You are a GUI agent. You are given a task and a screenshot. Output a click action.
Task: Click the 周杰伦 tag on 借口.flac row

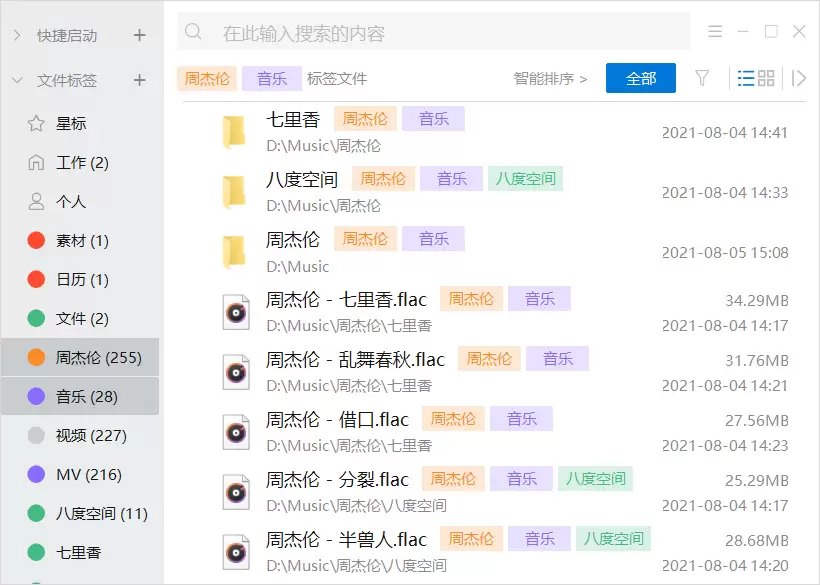coord(453,419)
